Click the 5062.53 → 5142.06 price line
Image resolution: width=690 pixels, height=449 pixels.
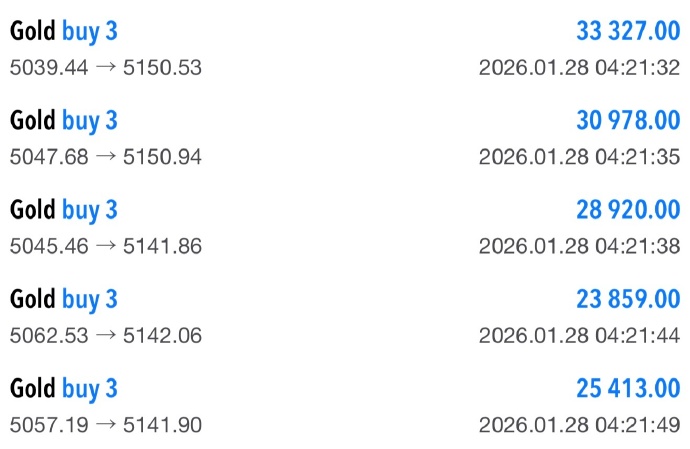[x=106, y=335]
